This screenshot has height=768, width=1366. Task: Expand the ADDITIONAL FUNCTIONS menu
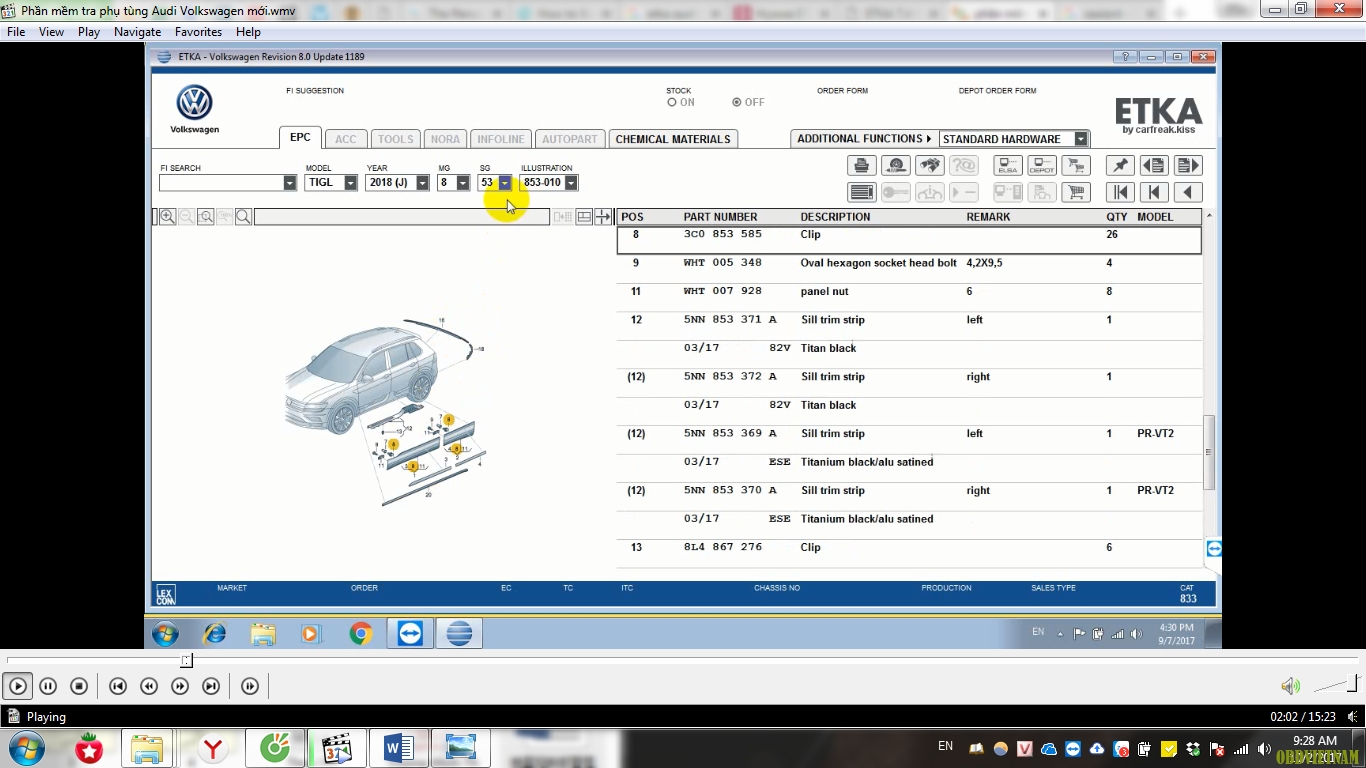point(864,139)
